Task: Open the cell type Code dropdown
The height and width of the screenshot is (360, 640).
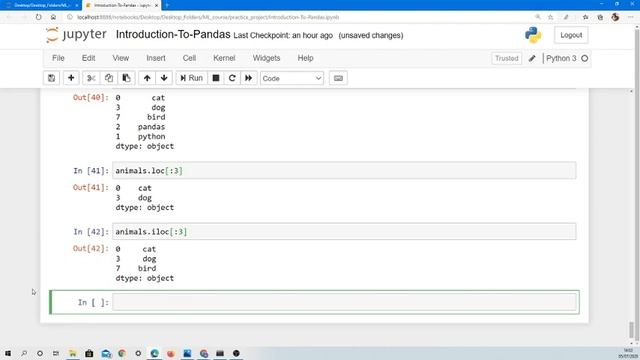Action: pyautogui.click(x=292, y=78)
